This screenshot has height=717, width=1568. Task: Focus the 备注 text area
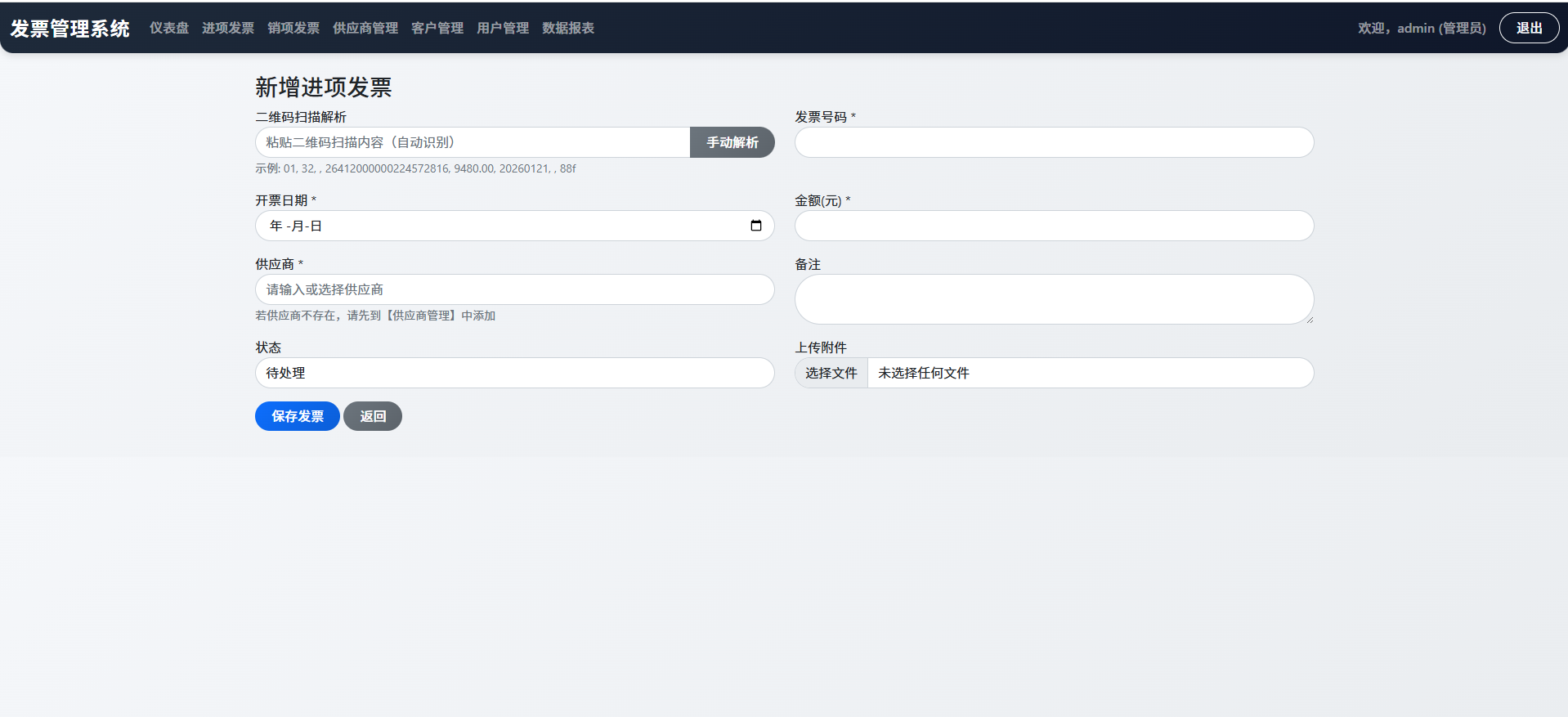pos(1054,299)
